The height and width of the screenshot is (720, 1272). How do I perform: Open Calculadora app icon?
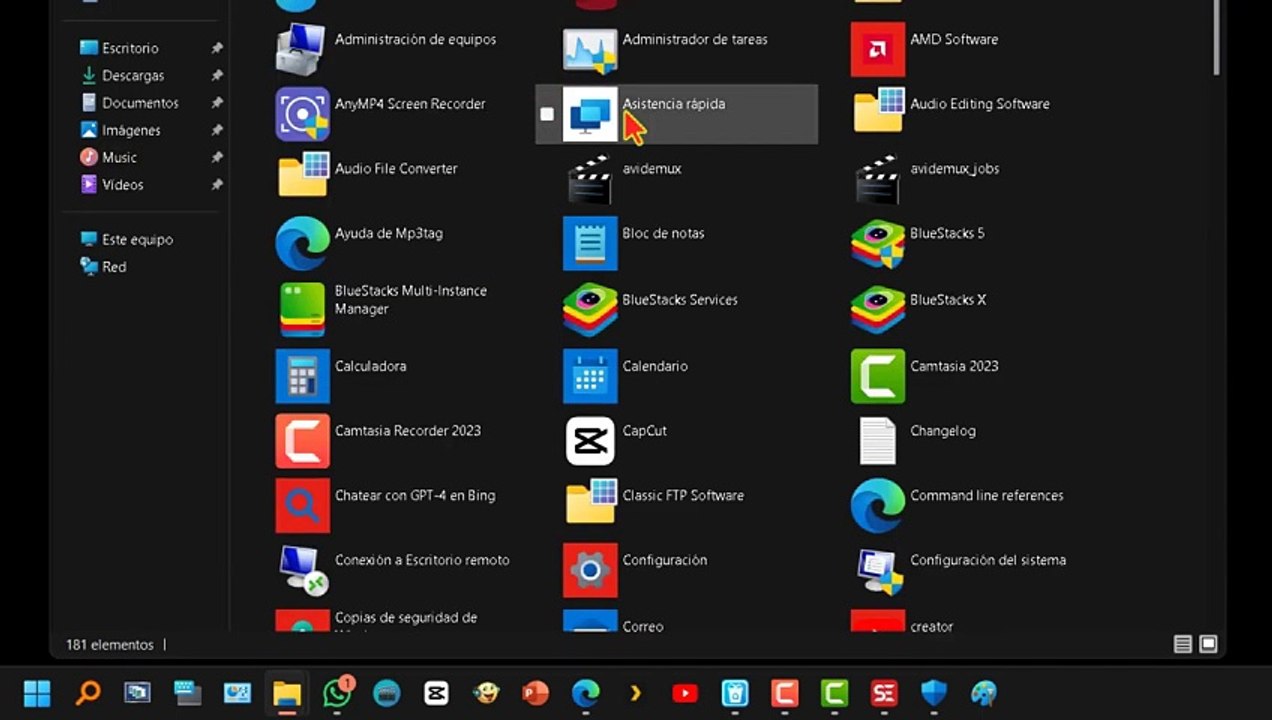[x=302, y=376]
